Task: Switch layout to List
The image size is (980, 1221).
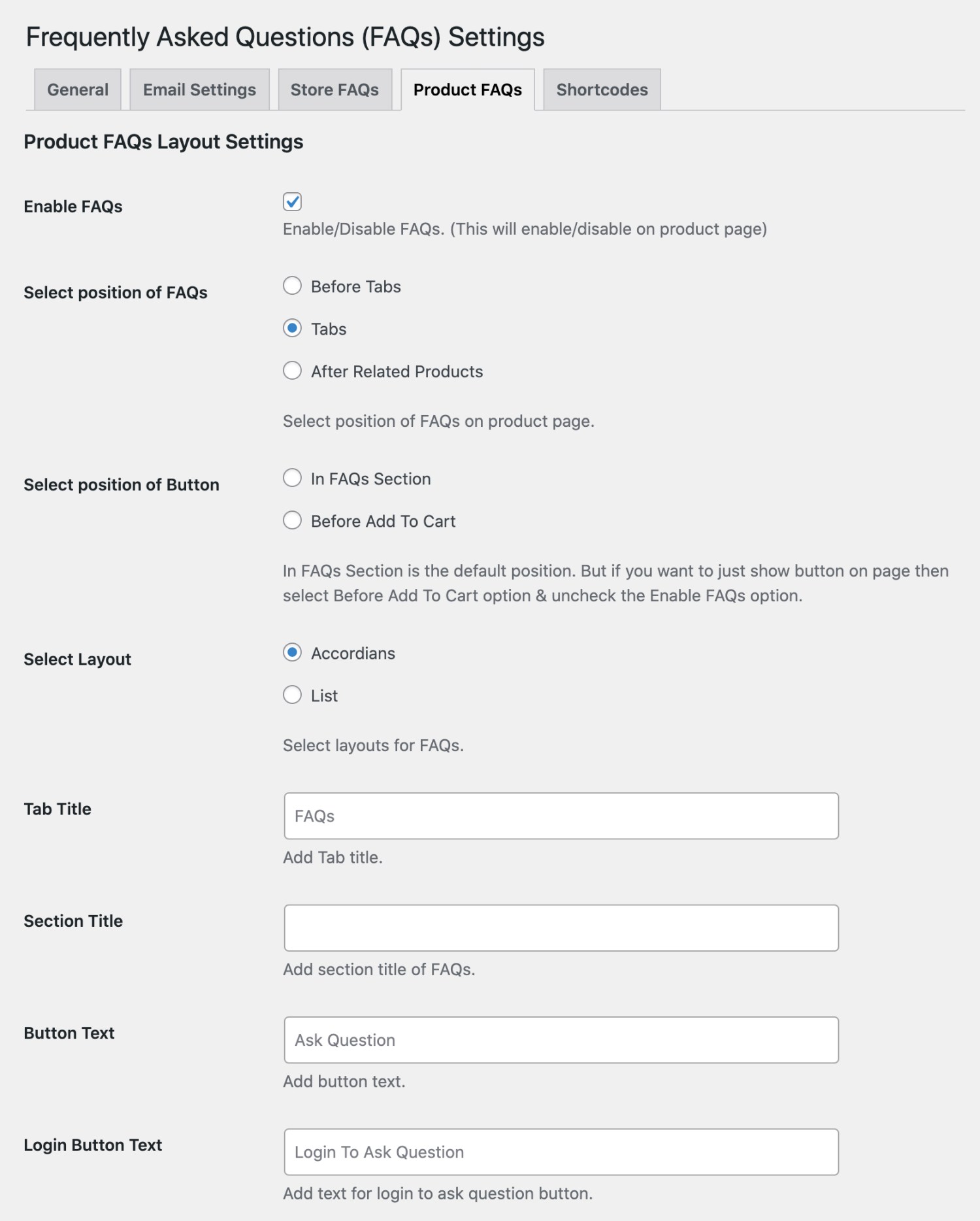Action: [292, 695]
